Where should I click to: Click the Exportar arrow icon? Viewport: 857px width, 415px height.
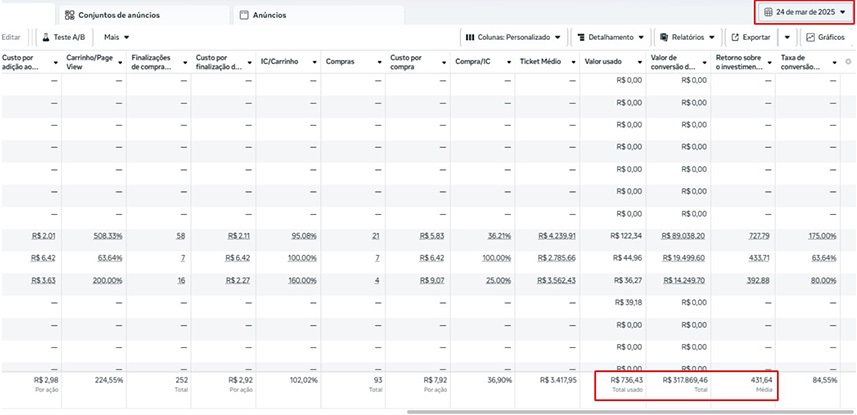(735, 37)
